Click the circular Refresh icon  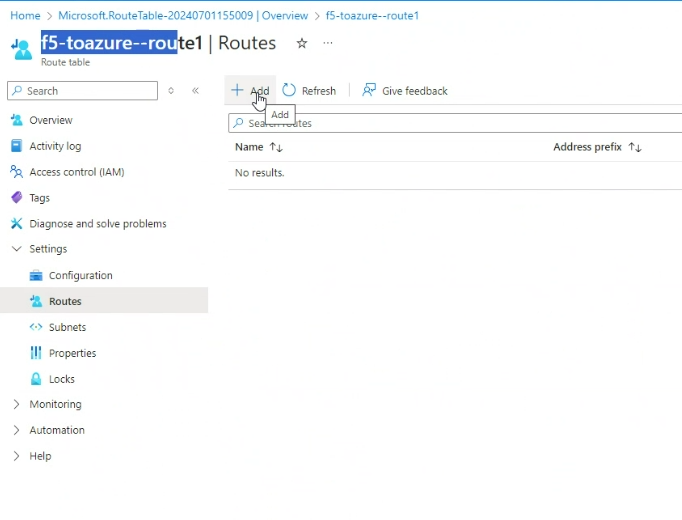tap(289, 90)
